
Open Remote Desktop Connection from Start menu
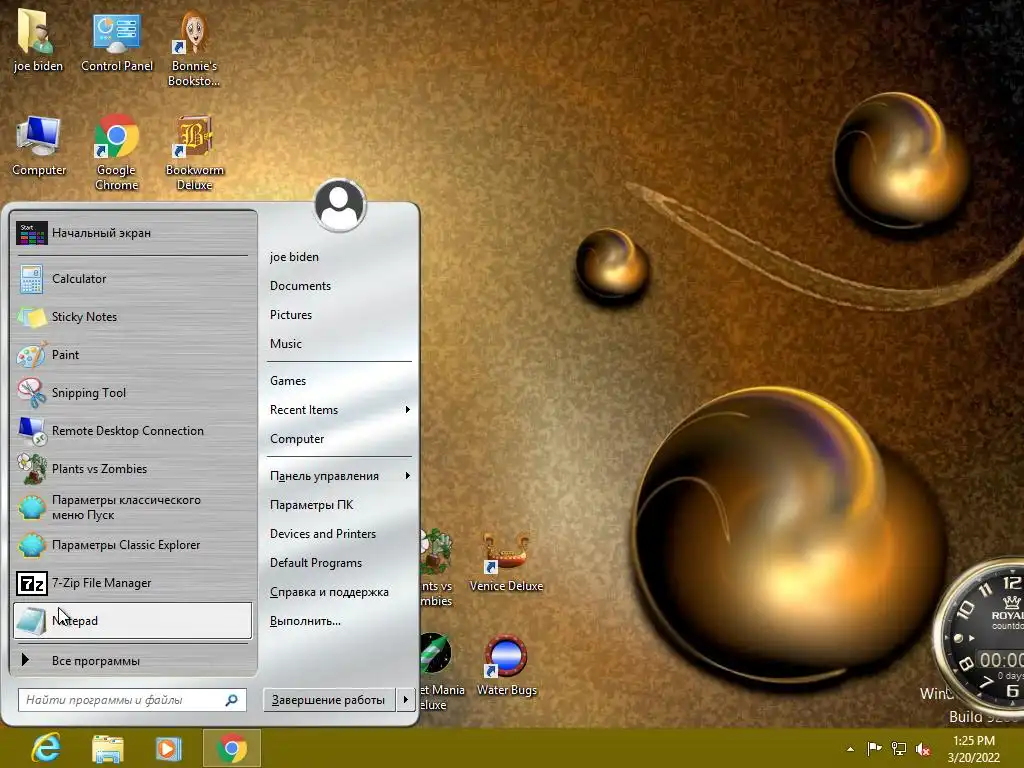[x=132, y=431]
